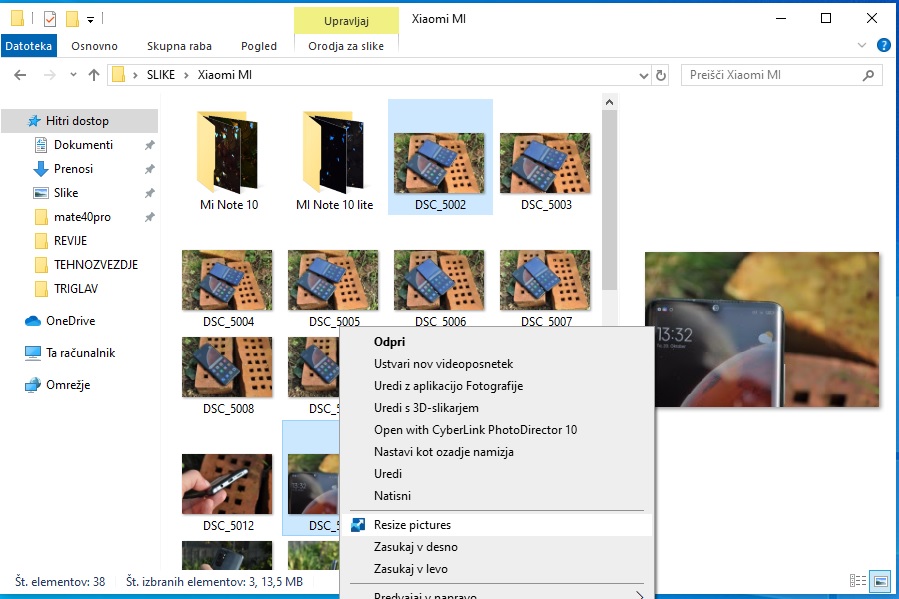Image resolution: width=899 pixels, height=599 pixels.
Task: Open OneDrive in the navigation pane
Action: click(70, 321)
